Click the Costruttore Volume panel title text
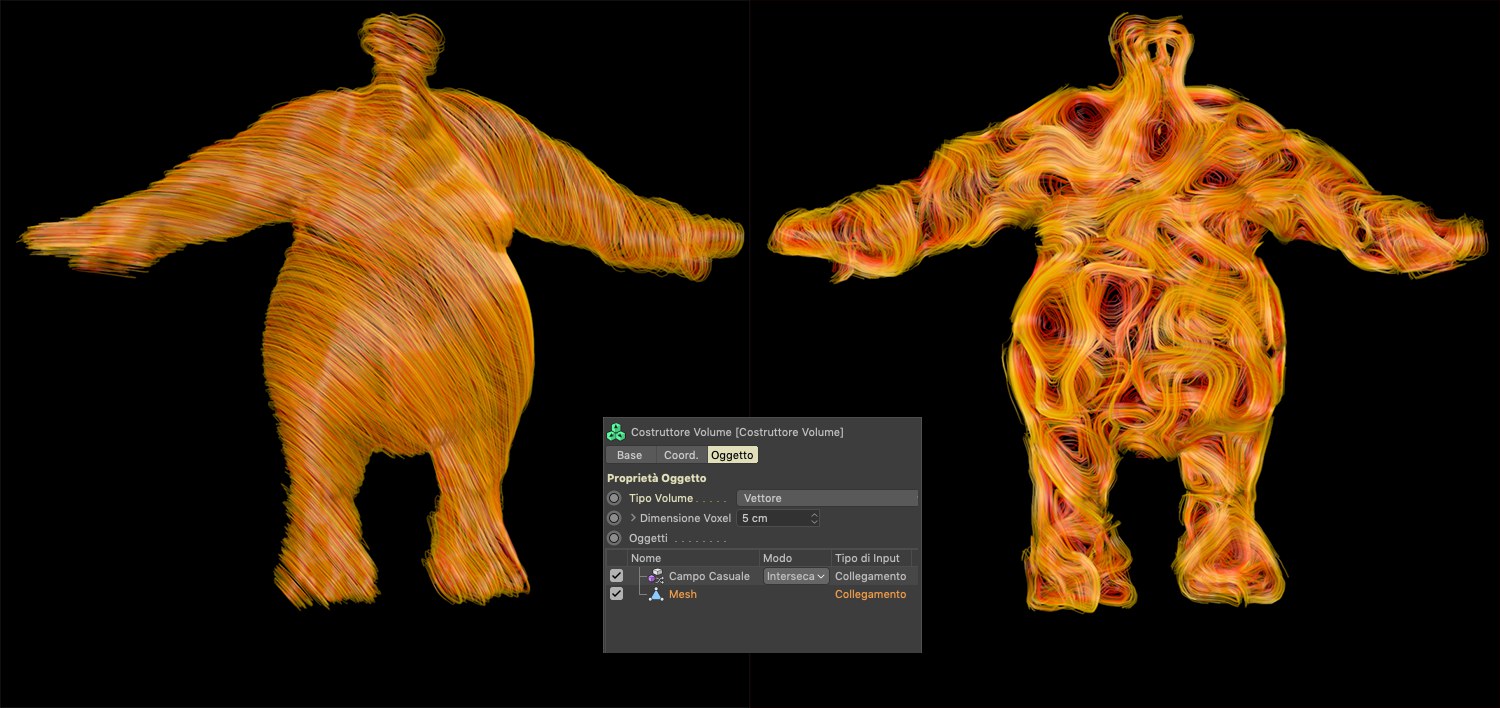This screenshot has height=708, width=1500. tap(737, 432)
